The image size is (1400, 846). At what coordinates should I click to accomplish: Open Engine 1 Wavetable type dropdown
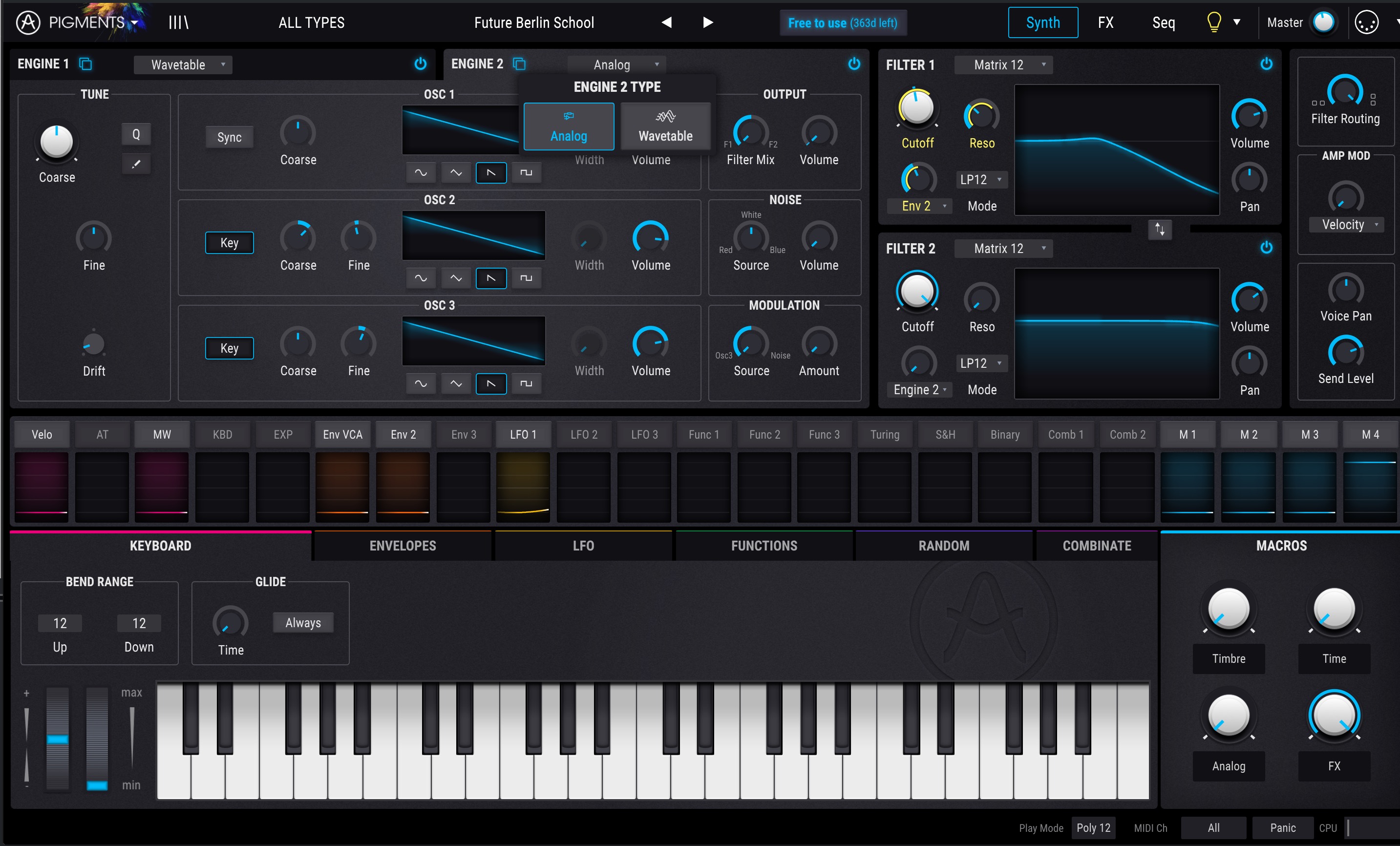(183, 65)
